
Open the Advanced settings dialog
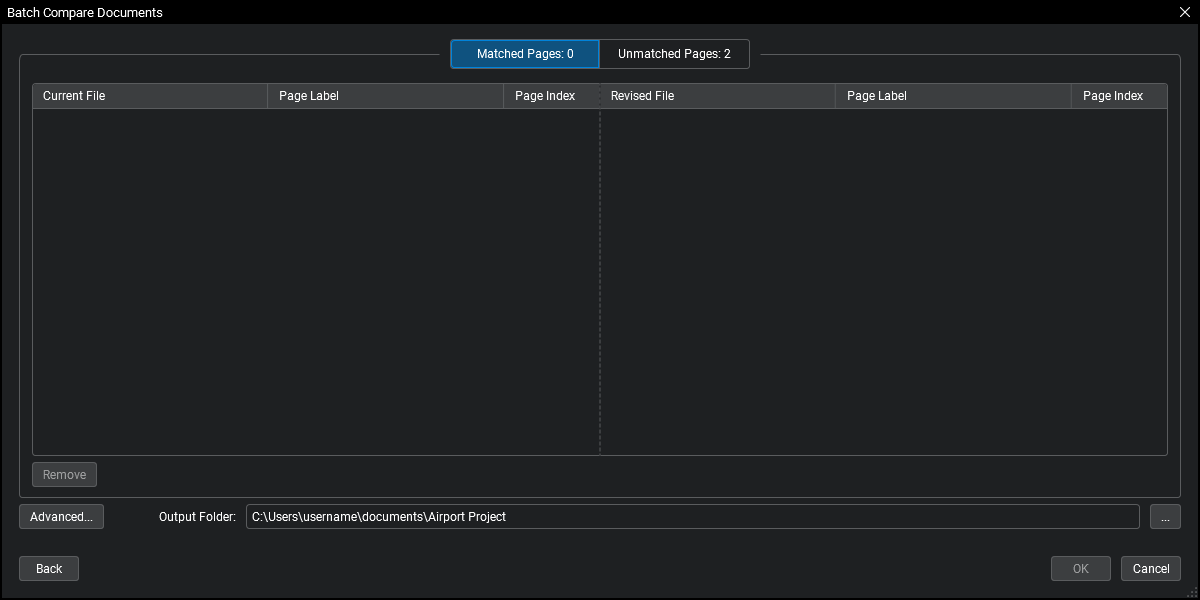click(x=61, y=516)
